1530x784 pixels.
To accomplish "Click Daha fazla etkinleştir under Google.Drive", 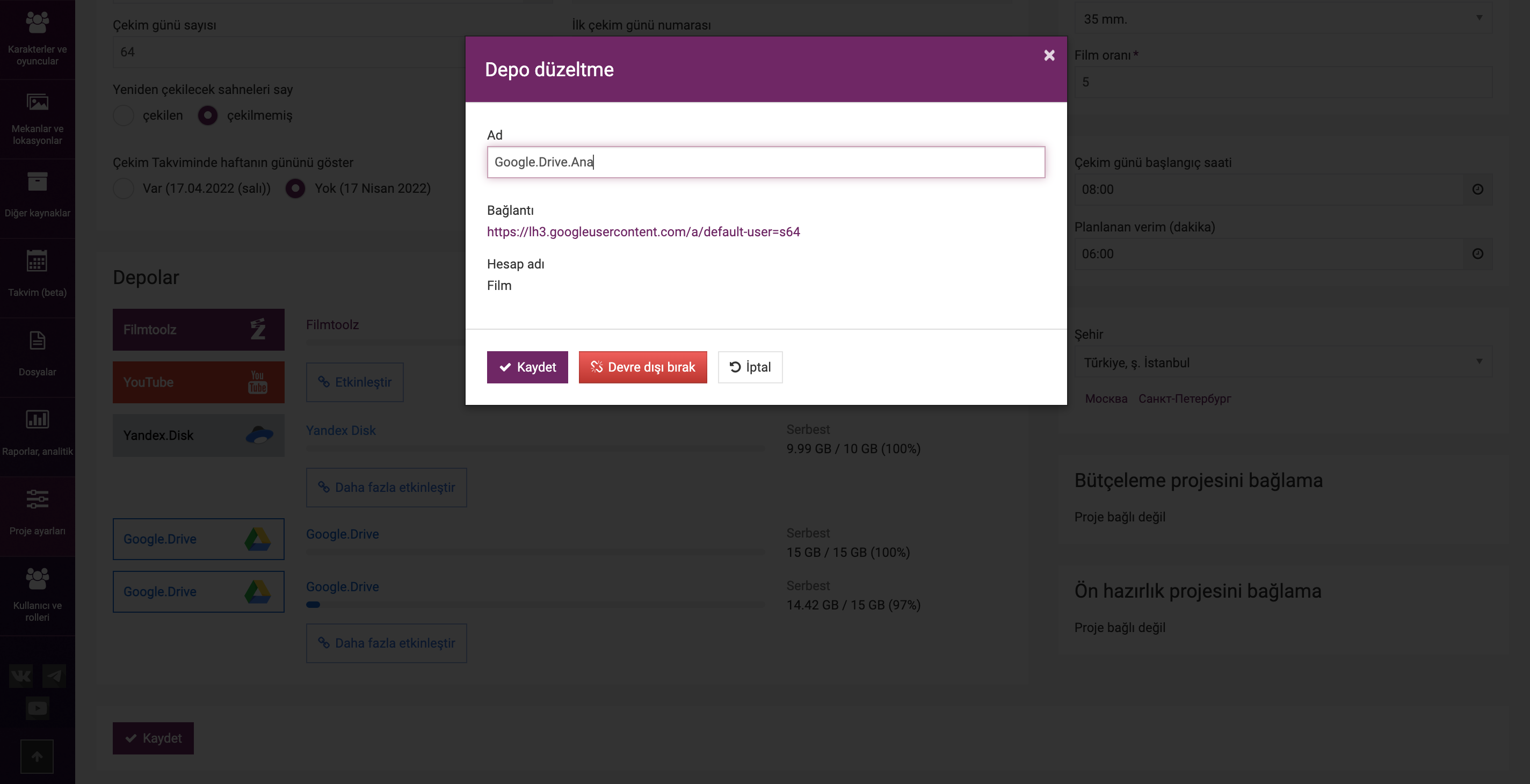I will [386, 643].
